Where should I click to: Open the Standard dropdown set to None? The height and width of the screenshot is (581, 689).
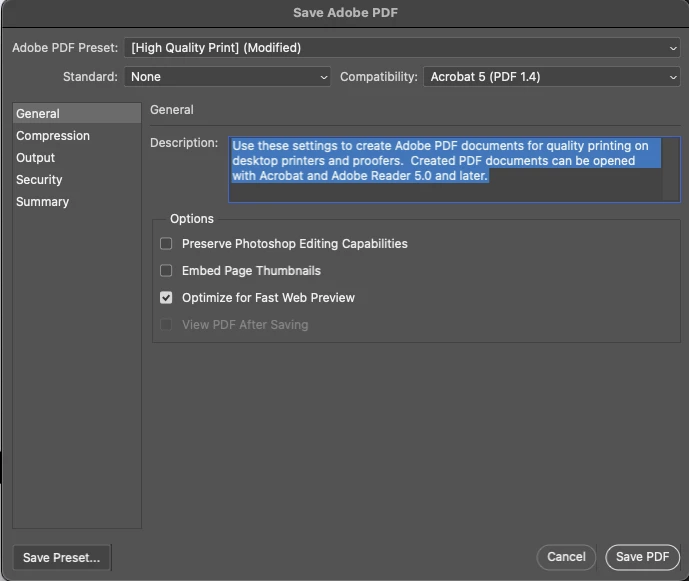click(x=227, y=77)
